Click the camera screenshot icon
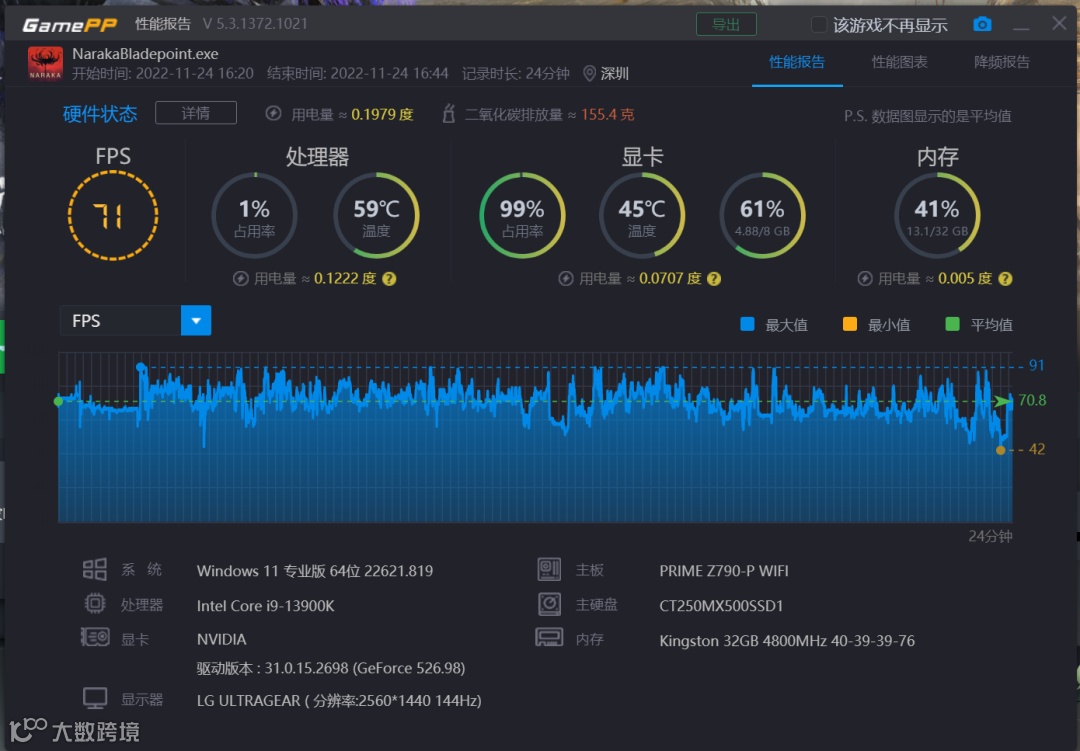The width and height of the screenshot is (1080, 751). click(982, 25)
